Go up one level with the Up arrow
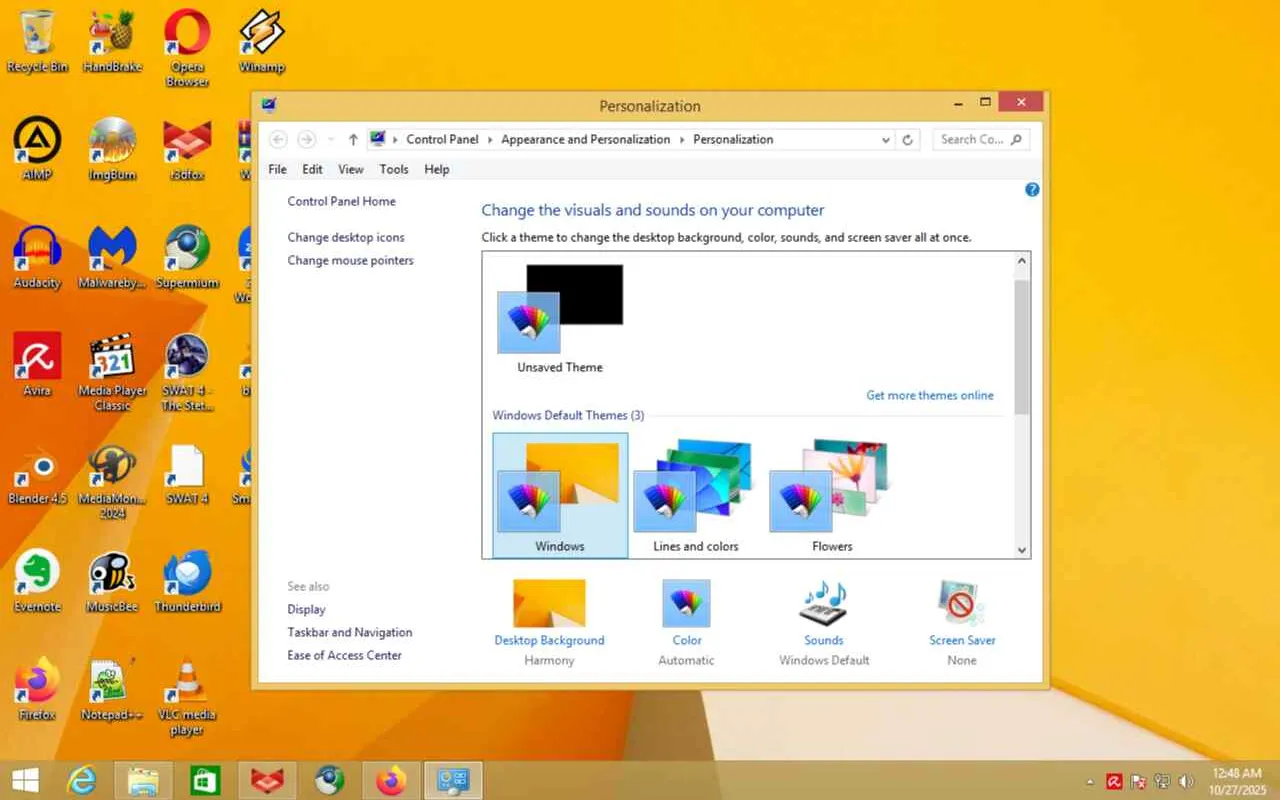Image resolution: width=1280 pixels, height=800 pixels. click(x=353, y=140)
